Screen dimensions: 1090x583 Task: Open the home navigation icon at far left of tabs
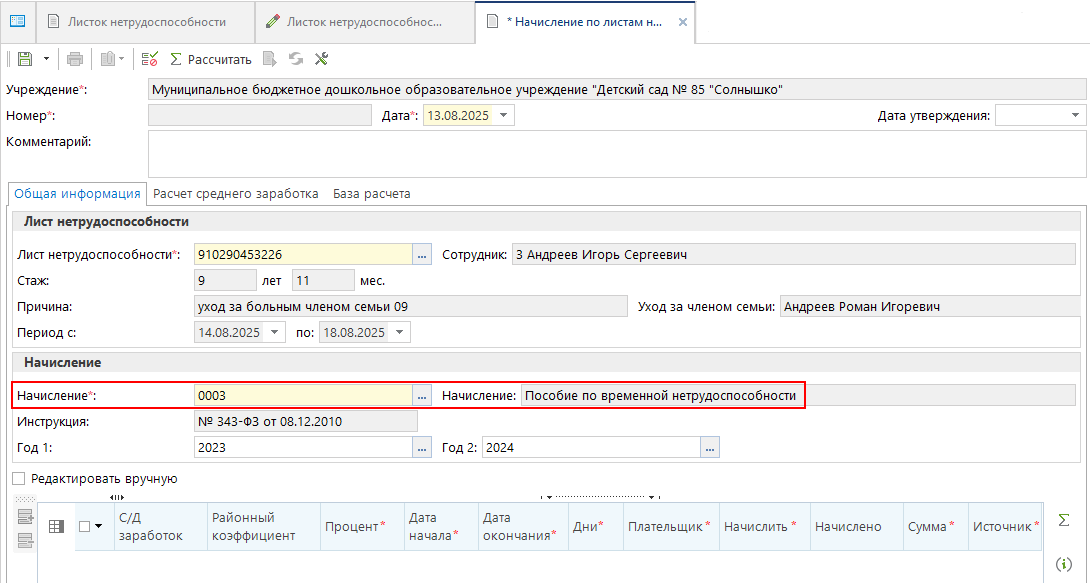17,21
